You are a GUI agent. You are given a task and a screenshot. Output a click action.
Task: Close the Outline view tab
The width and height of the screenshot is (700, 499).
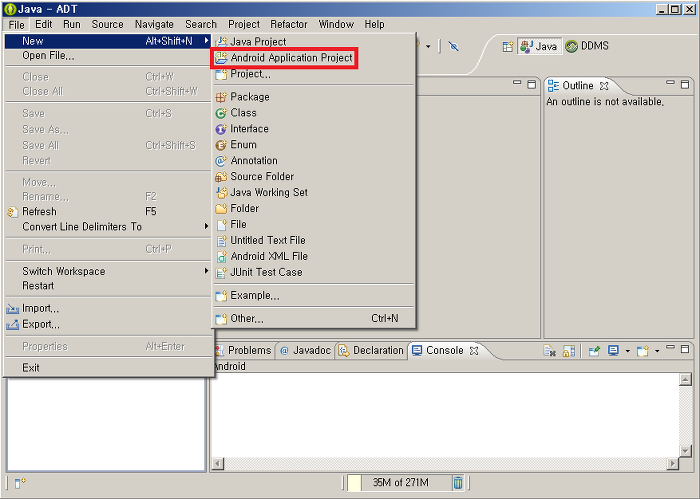[604, 86]
